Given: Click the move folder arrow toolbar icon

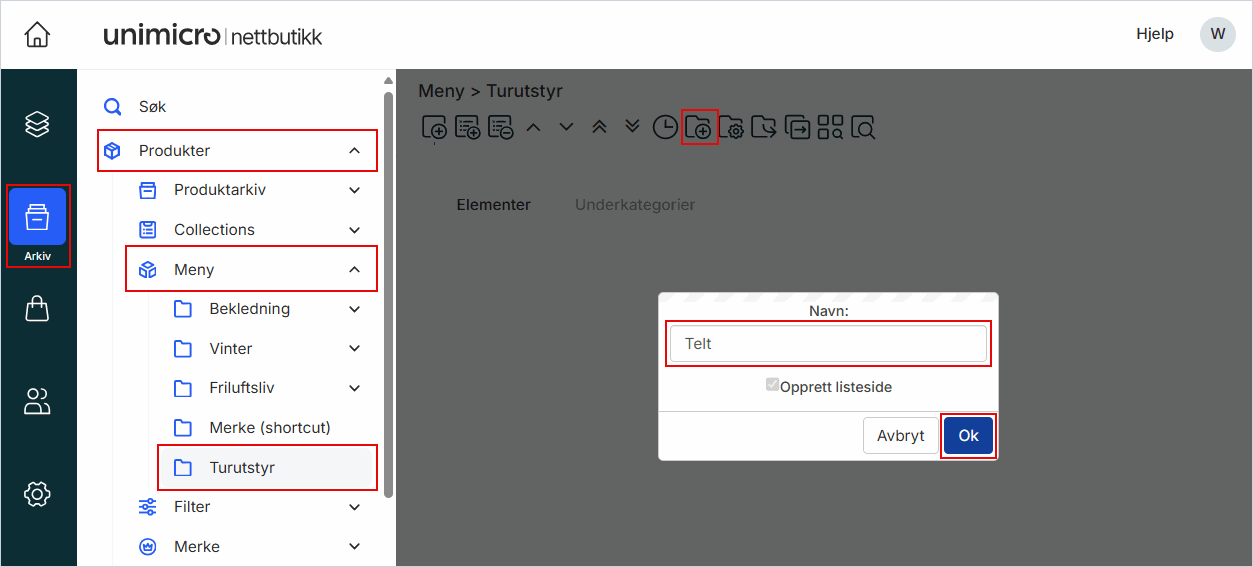Looking at the screenshot, I should point(764,128).
